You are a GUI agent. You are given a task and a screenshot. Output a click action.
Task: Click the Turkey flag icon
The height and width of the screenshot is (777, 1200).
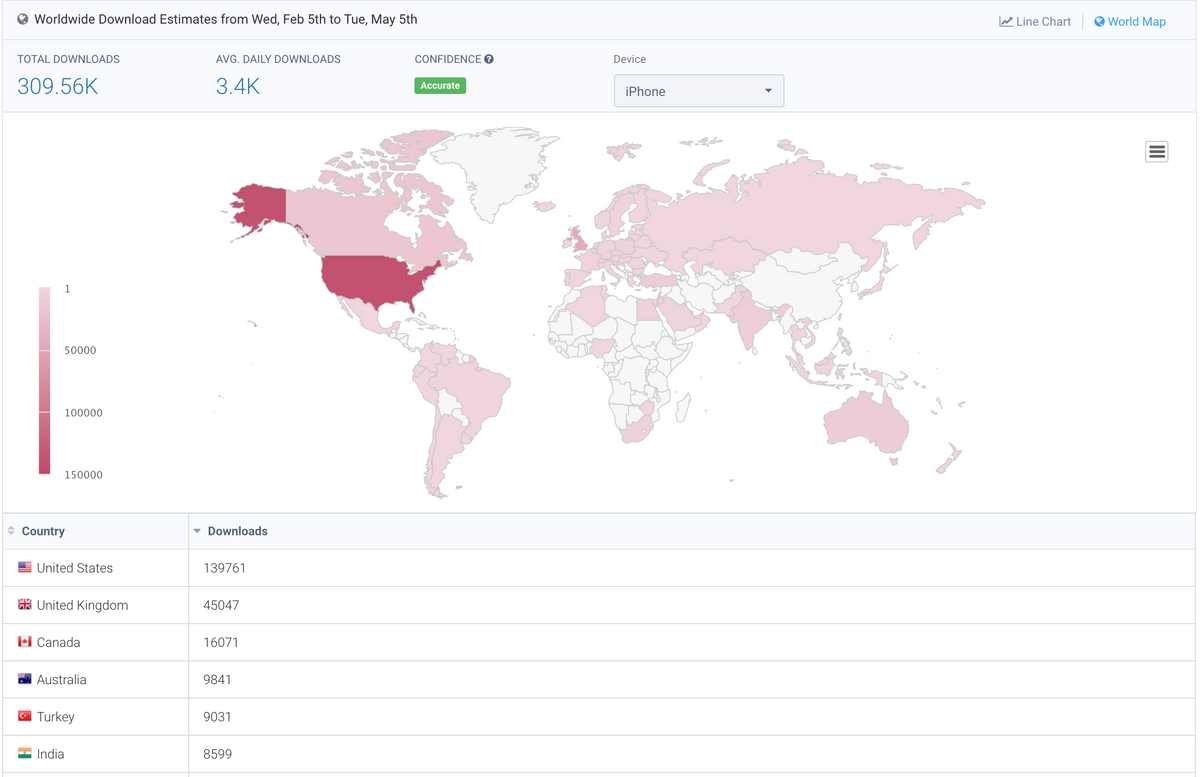(25, 716)
